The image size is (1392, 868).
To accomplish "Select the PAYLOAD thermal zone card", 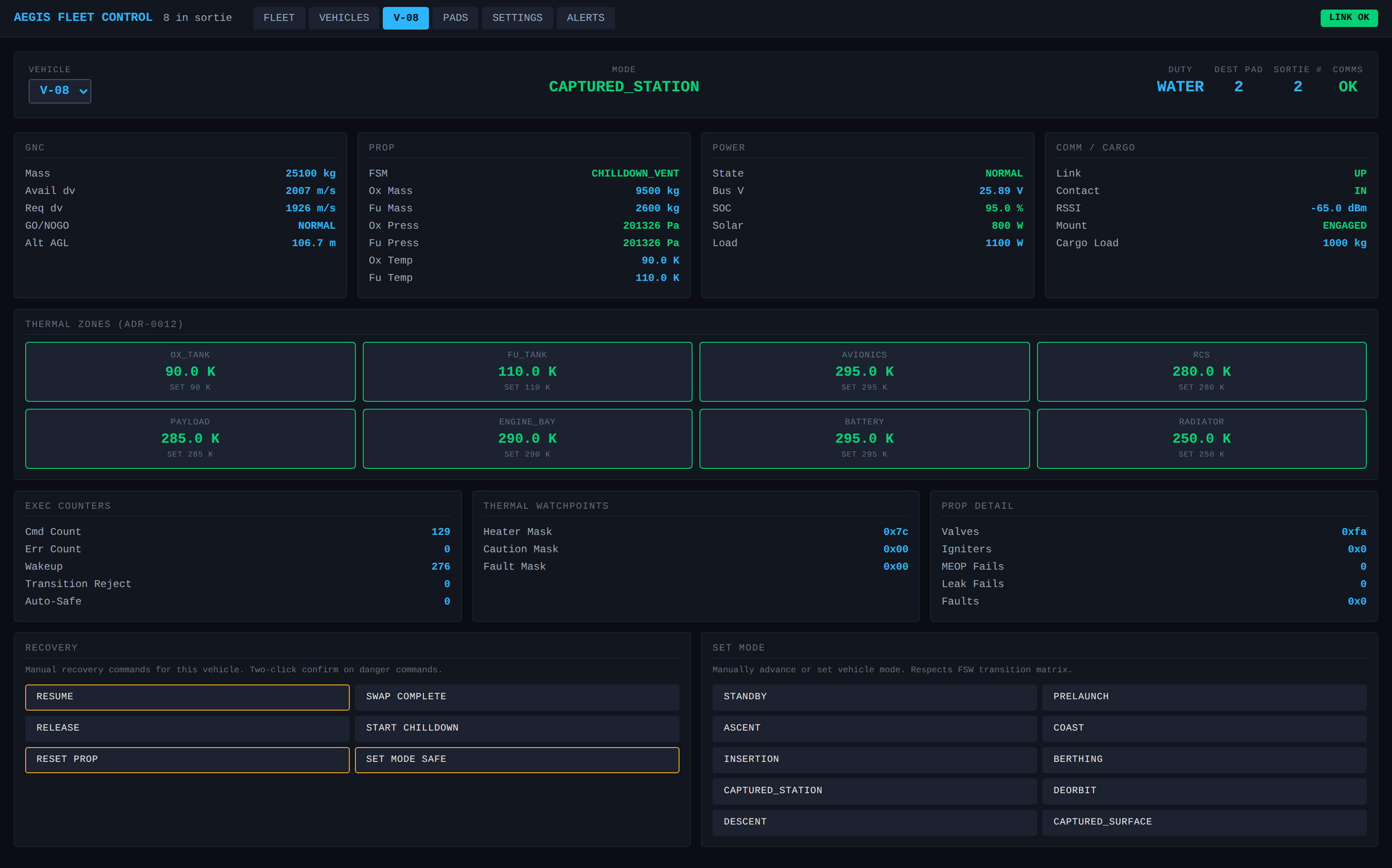I will [x=190, y=439].
